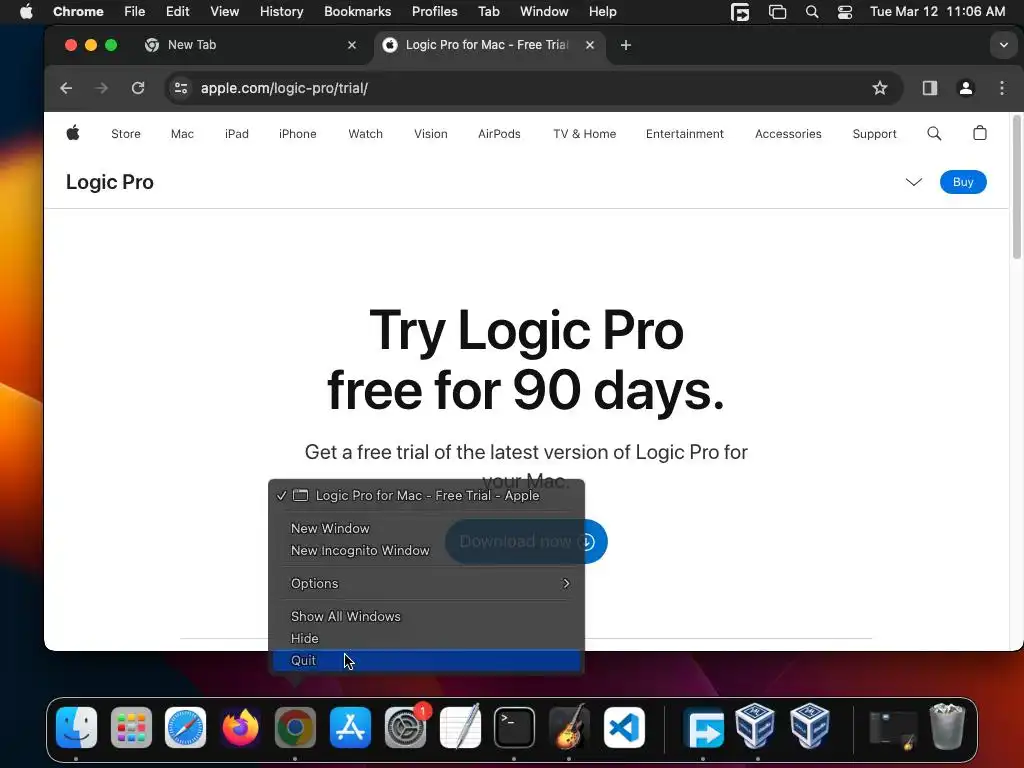This screenshot has height=768, width=1024.
Task: Click the Apple logo on the website nav
Action: click(73, 133)
